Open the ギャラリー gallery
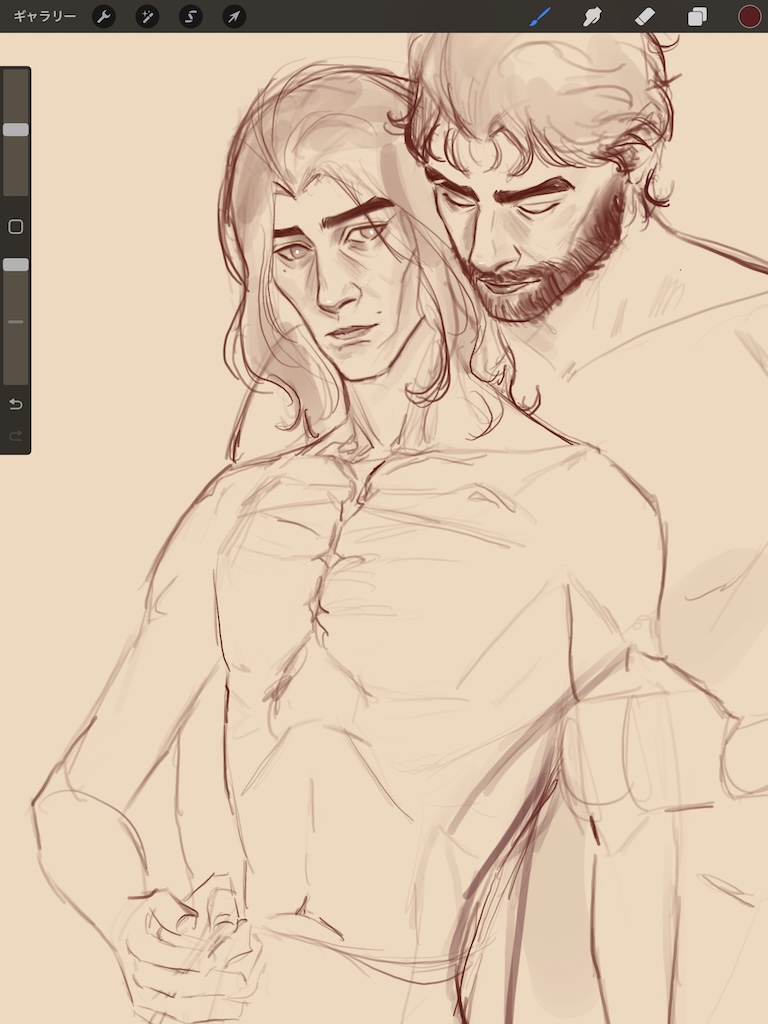The height and width of the screenshot is (1024, 768). pyautogui.click(x=44, y=16)
